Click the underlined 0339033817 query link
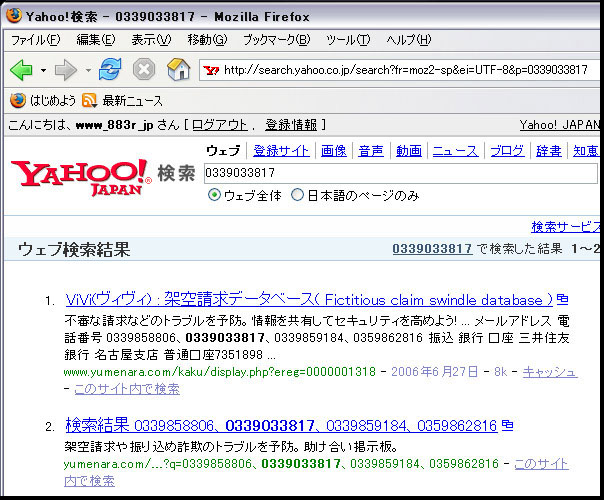The height and width of the screenshot is (500, 604). [x=432, y=248]
